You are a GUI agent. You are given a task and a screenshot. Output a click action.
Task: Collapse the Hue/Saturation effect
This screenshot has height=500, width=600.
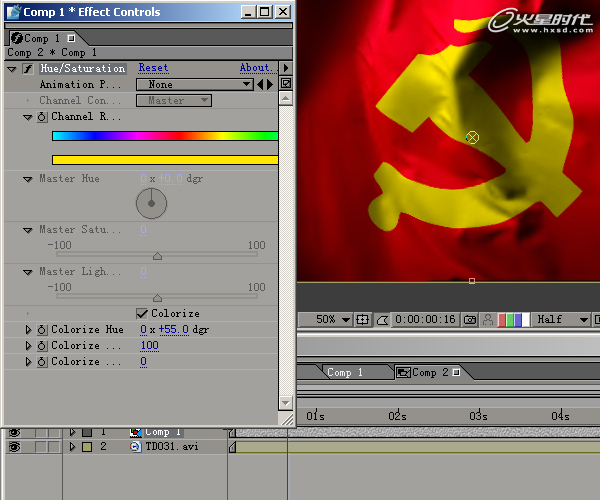click(x=12, y=69)
